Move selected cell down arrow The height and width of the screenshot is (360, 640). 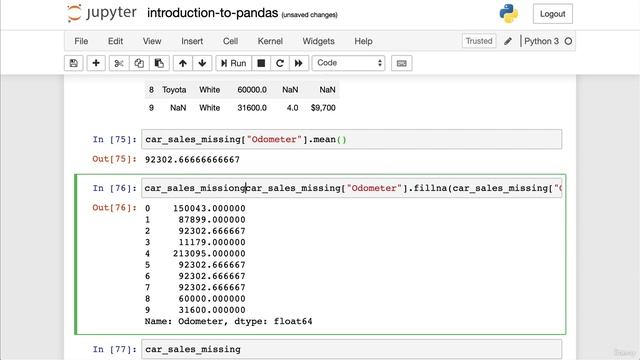[202, 63]
